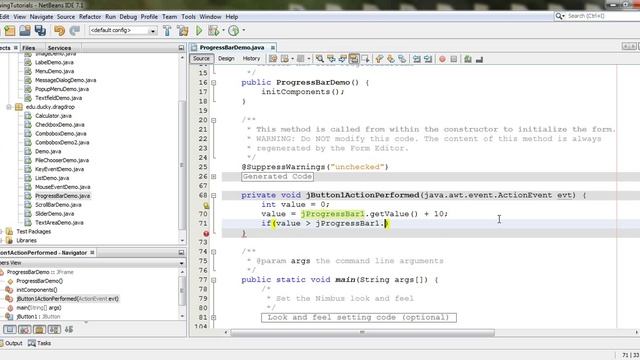
Task: Expand the Look and feel fold on line 81
Action: (213, 318)
